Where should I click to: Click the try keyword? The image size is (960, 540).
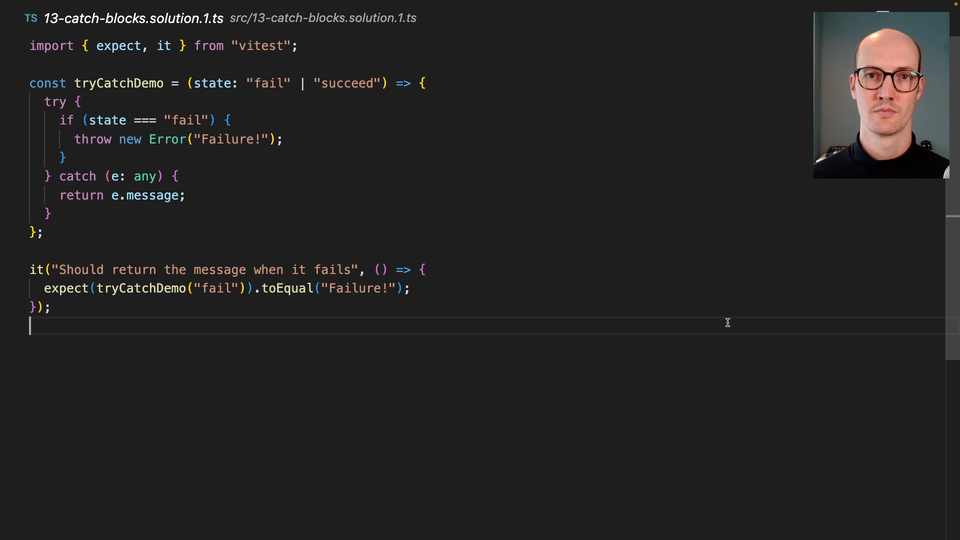(55, 102)
